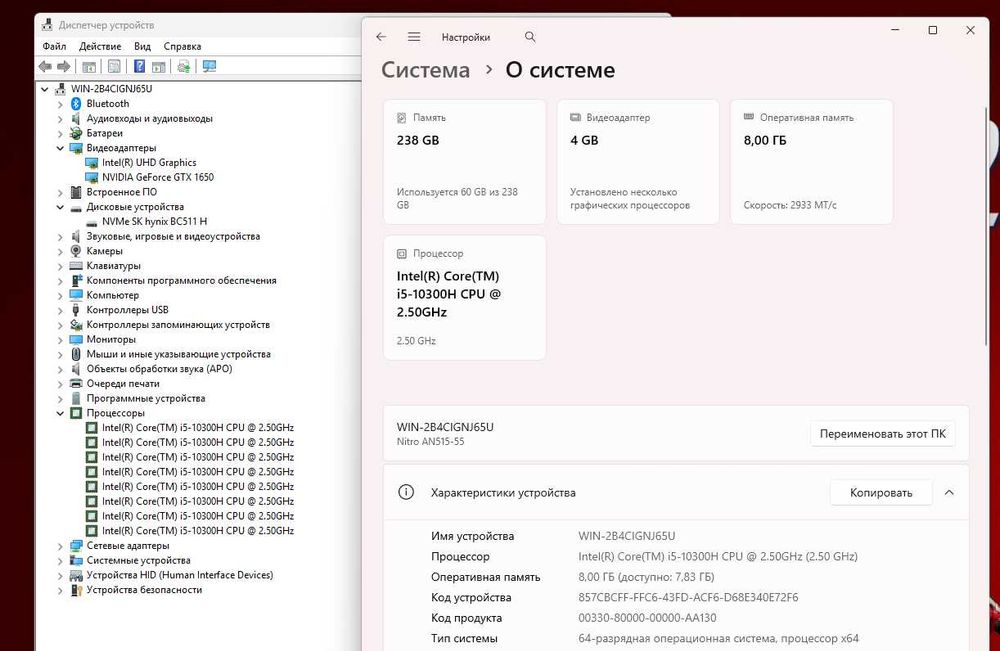The width and height of the screenshot is (1000, 651).
Task: Collapse the Дисковые устройства category
Action: (x=60, y=207)
